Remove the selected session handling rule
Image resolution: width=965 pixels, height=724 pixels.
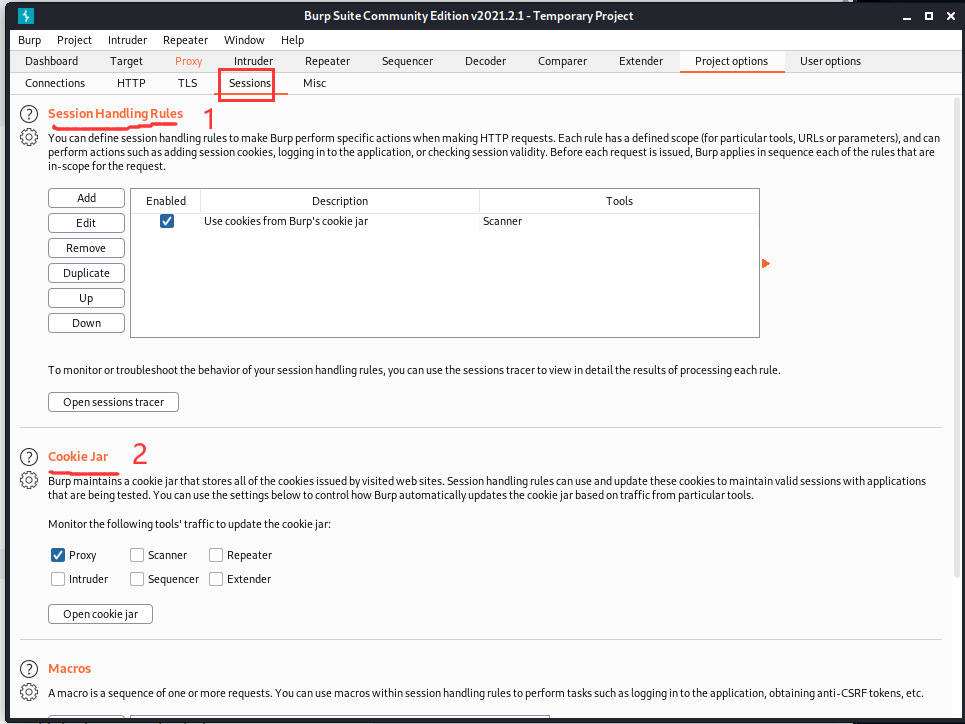[x=86, y=248]
